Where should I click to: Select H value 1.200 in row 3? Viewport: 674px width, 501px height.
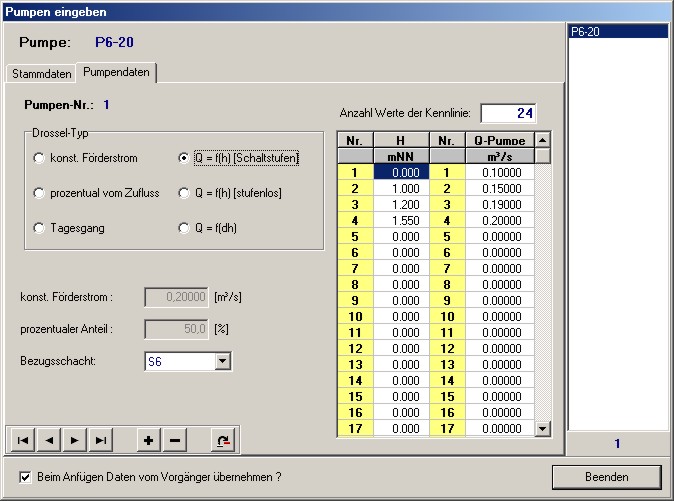click(401, 204)
